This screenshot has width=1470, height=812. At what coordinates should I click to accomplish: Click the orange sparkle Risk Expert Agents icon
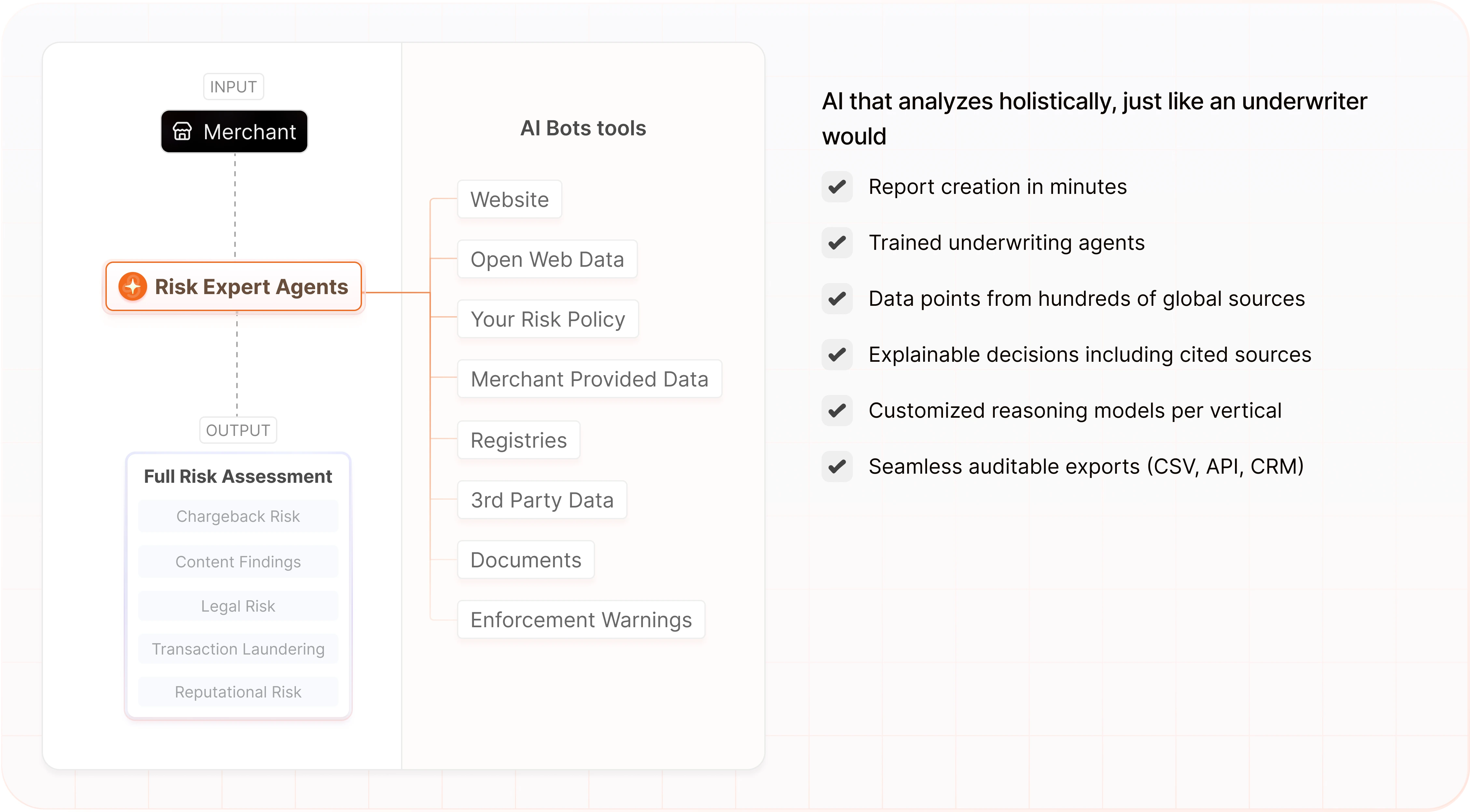pos(132,286)
